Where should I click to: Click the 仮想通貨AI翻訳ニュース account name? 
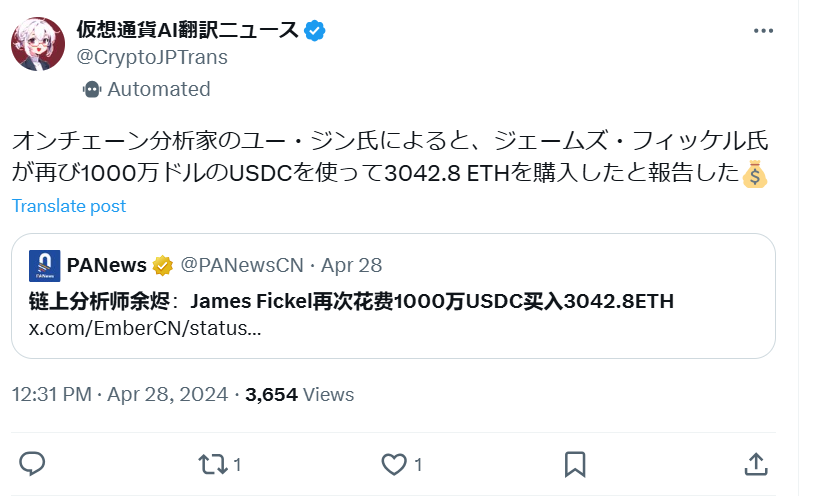point(188,30)
